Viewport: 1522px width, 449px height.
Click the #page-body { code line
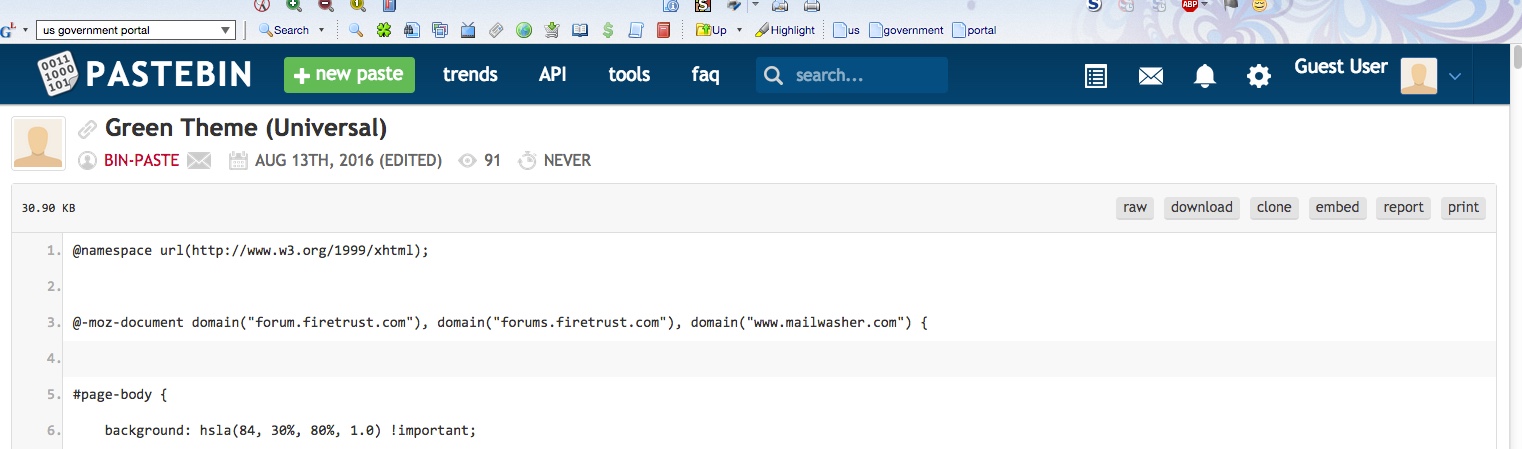(120, 394)
